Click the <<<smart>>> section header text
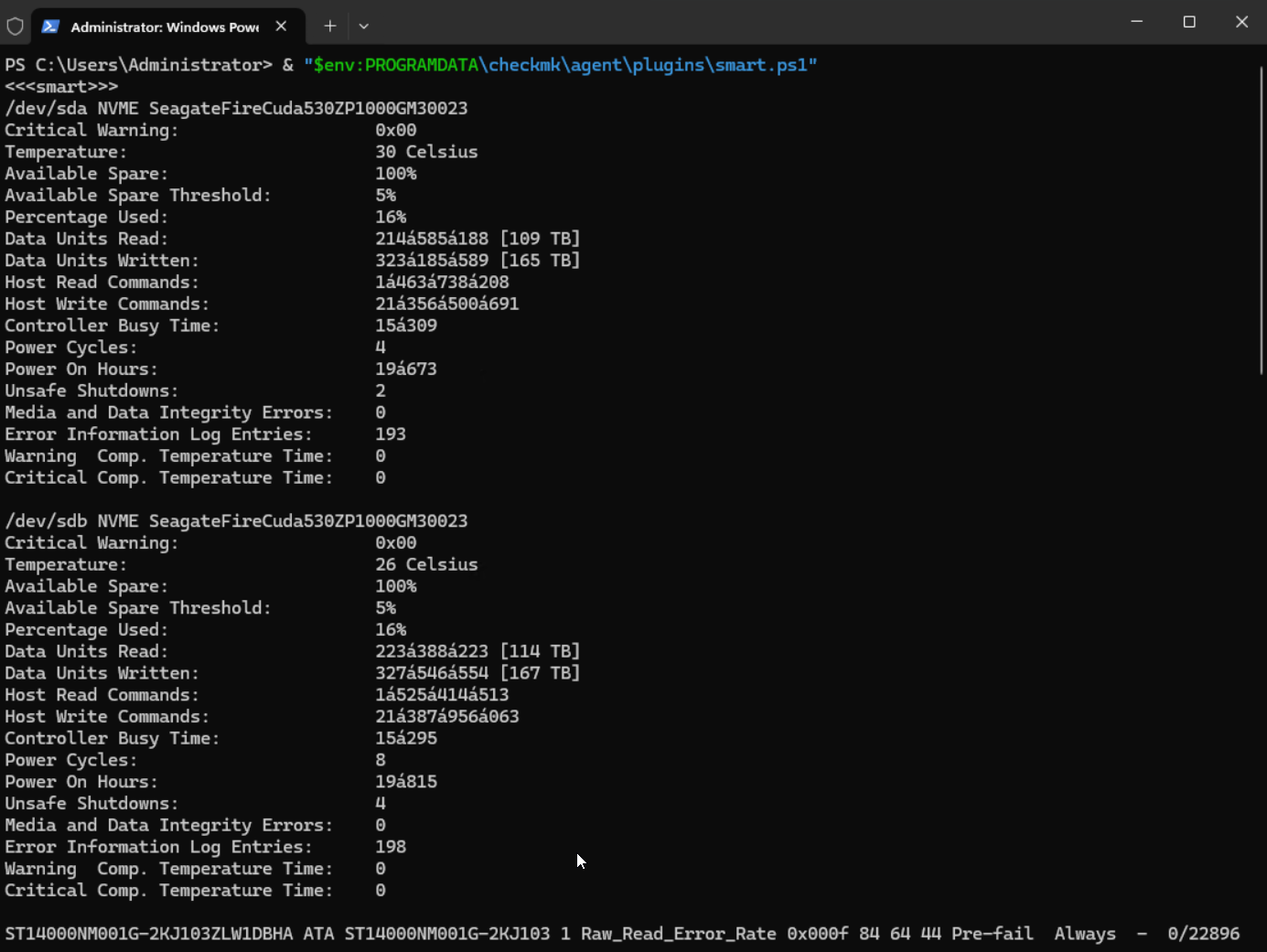 click(61, 87)
